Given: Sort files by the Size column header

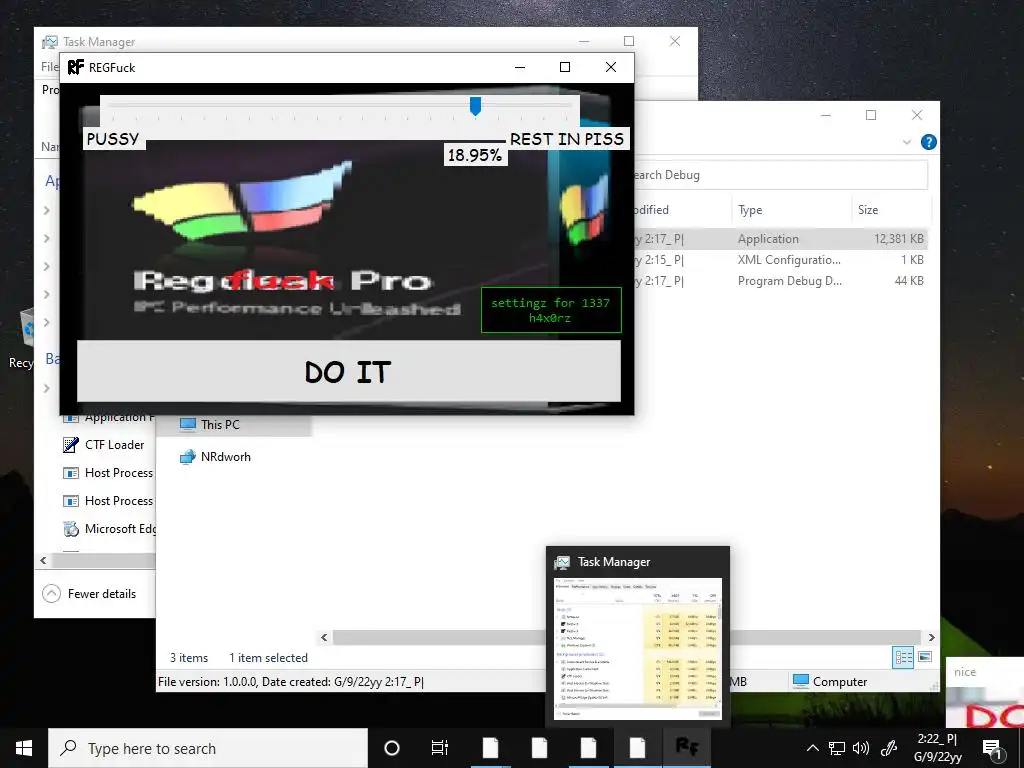Looking at the screenshot, I should (890, 210).
